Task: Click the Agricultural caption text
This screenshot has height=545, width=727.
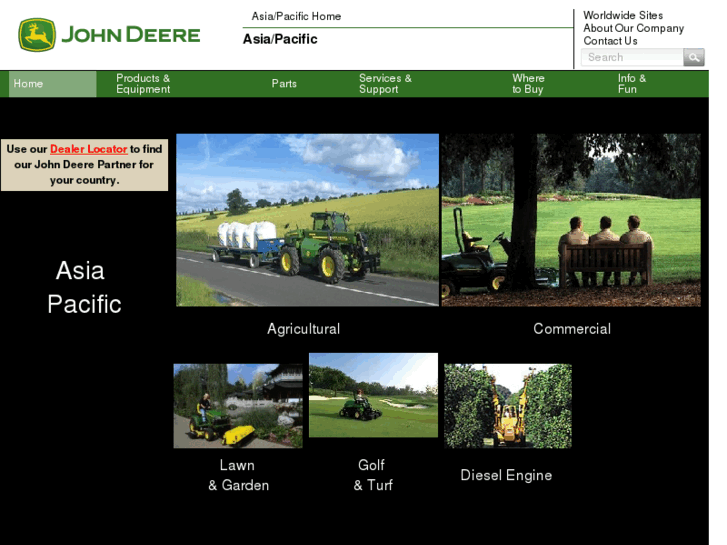Action: [303, 329]
